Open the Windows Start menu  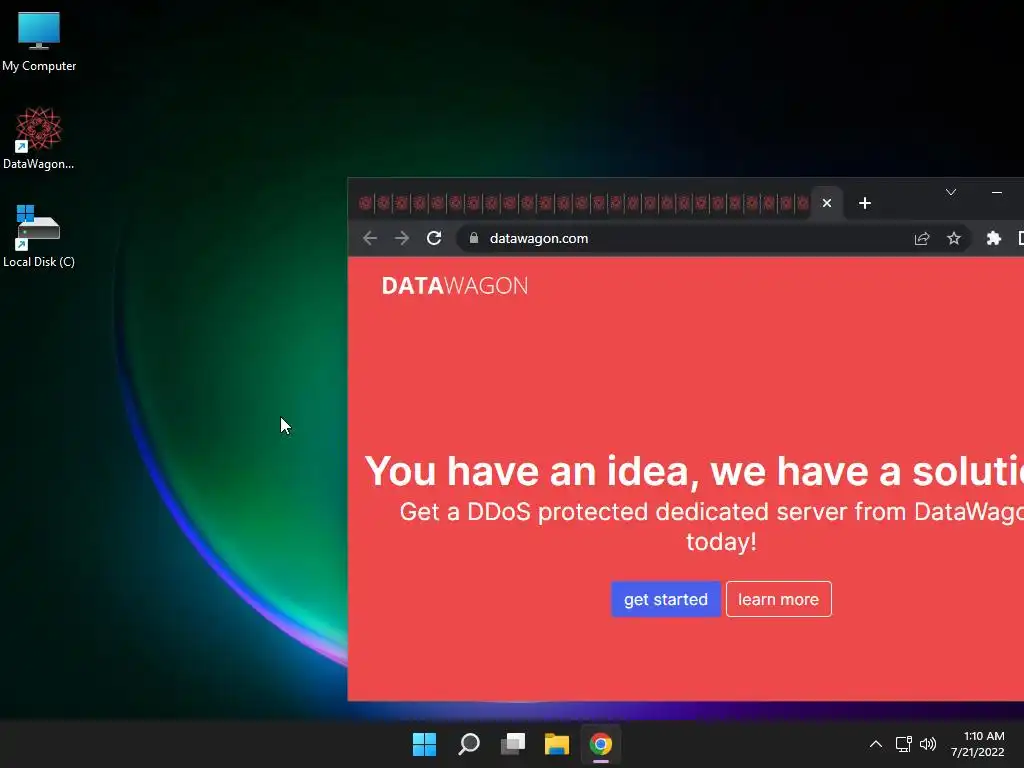424,744
